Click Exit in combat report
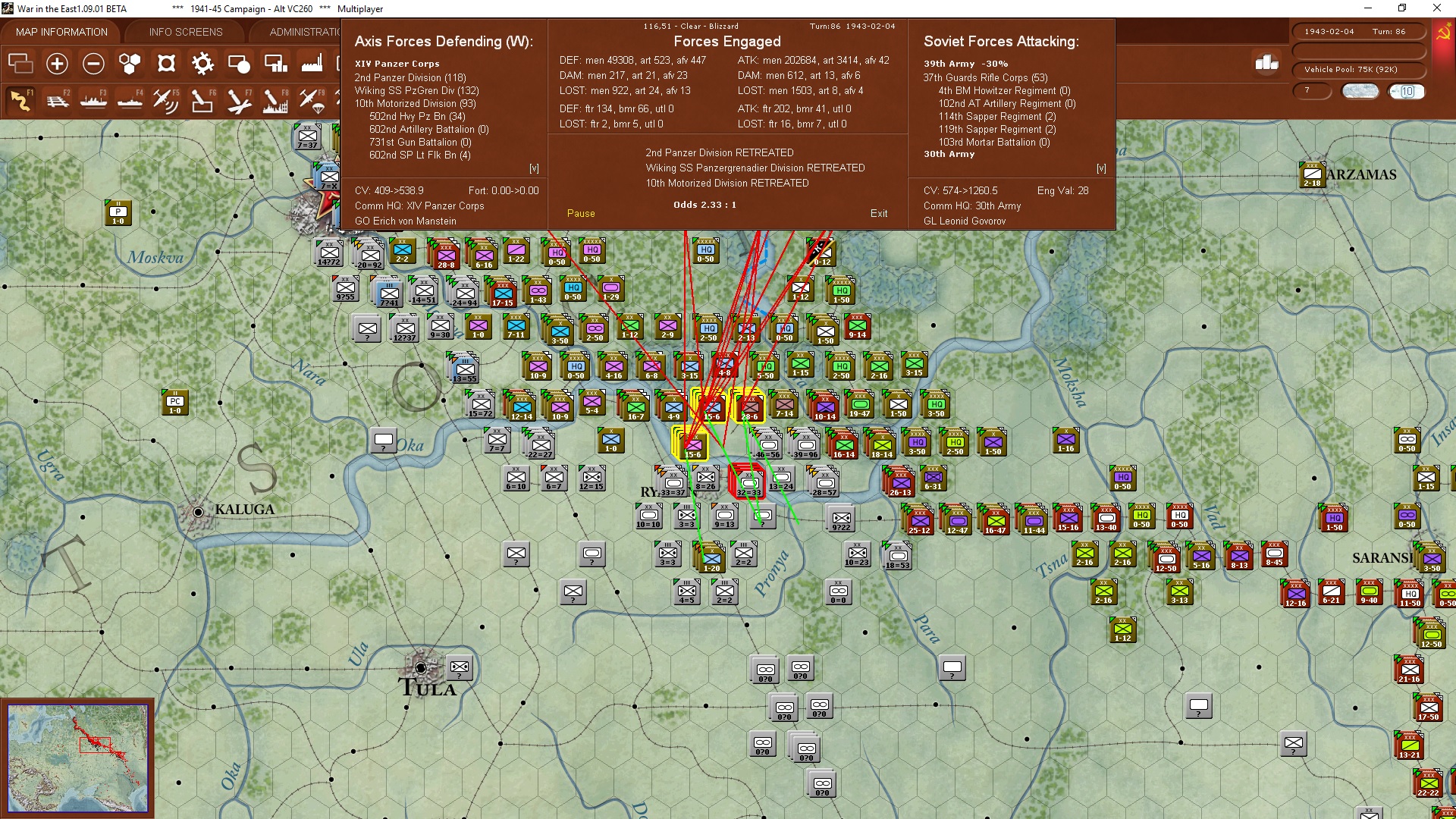 (x=878, y=213)
